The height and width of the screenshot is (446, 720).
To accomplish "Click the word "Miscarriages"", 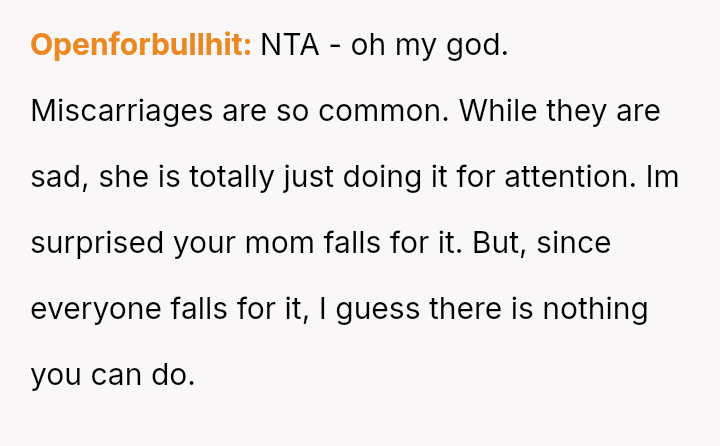I will pyautogui.click(x=122, y=111).
